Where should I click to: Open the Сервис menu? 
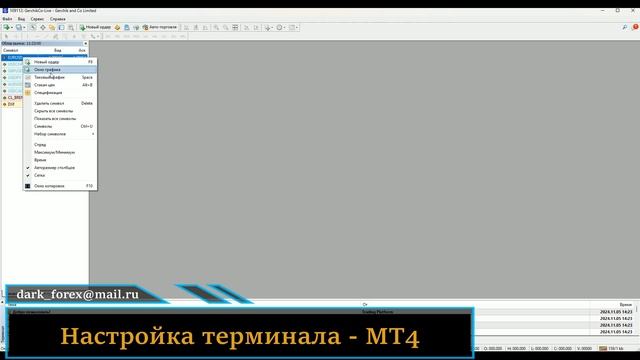pos(37,19)
